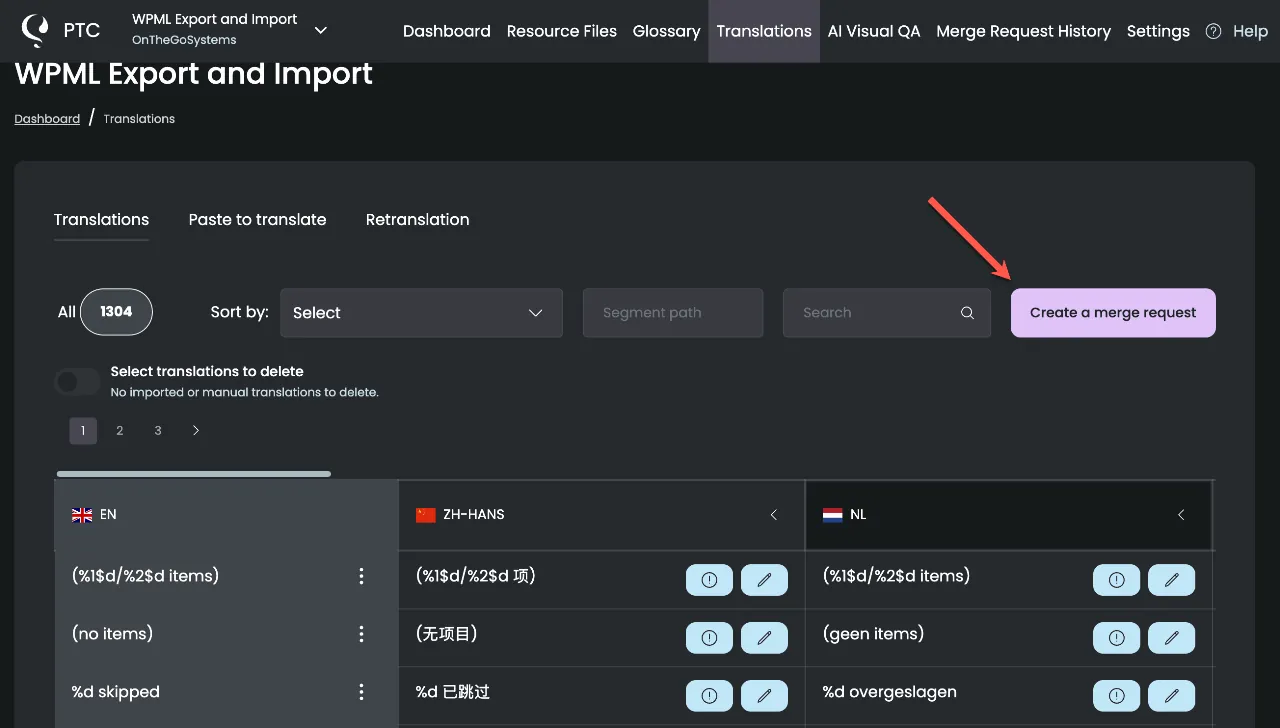This screenshot has width=1280, height=728.
Task: Open options menu for '(no items)' row
Action: (x=361, y=634)
